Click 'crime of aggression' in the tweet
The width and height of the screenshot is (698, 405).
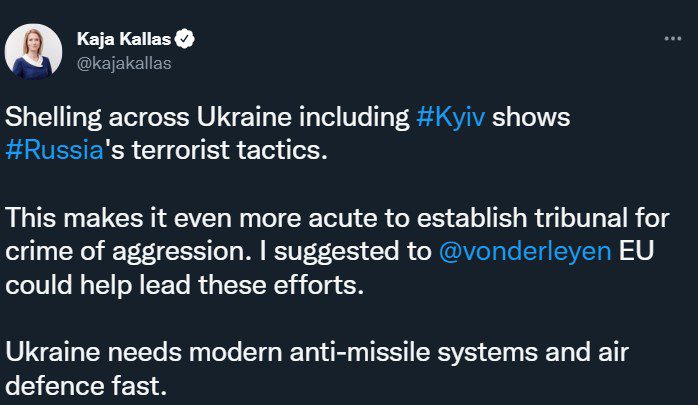(125, 251)
